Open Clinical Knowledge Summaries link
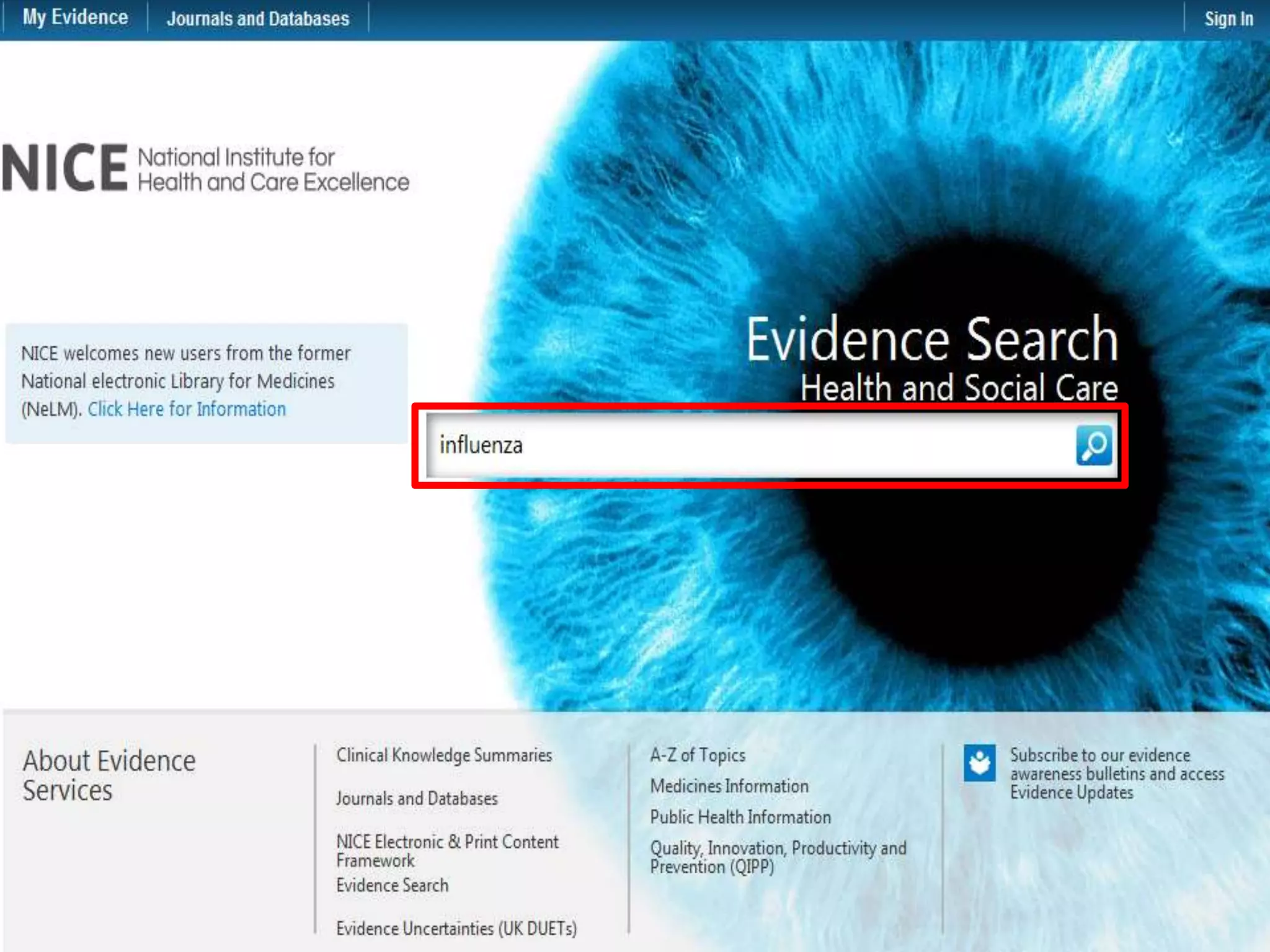The image size is (1270, 952). tap(444, 755)
